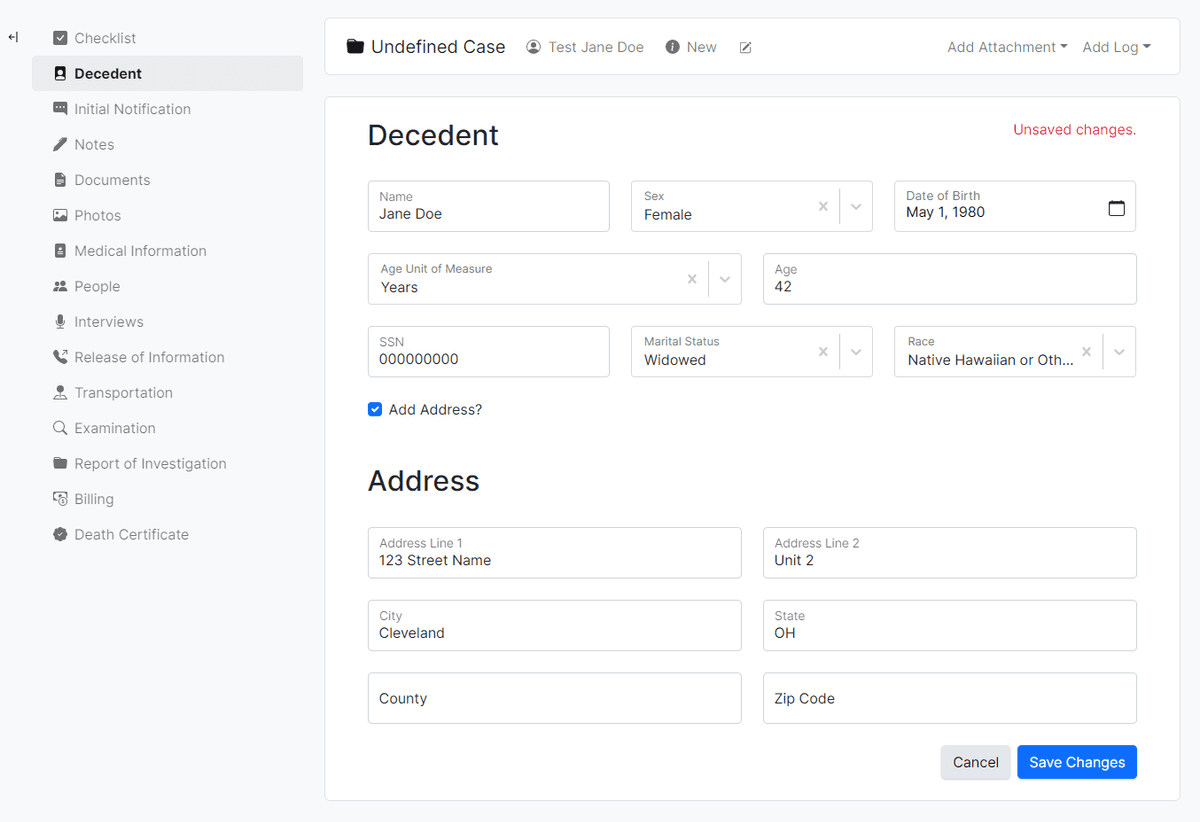The height and width of the screenshot is (822, 1200).
Task: Click the Save Changes button
Action: click(x=1076, y=761)
